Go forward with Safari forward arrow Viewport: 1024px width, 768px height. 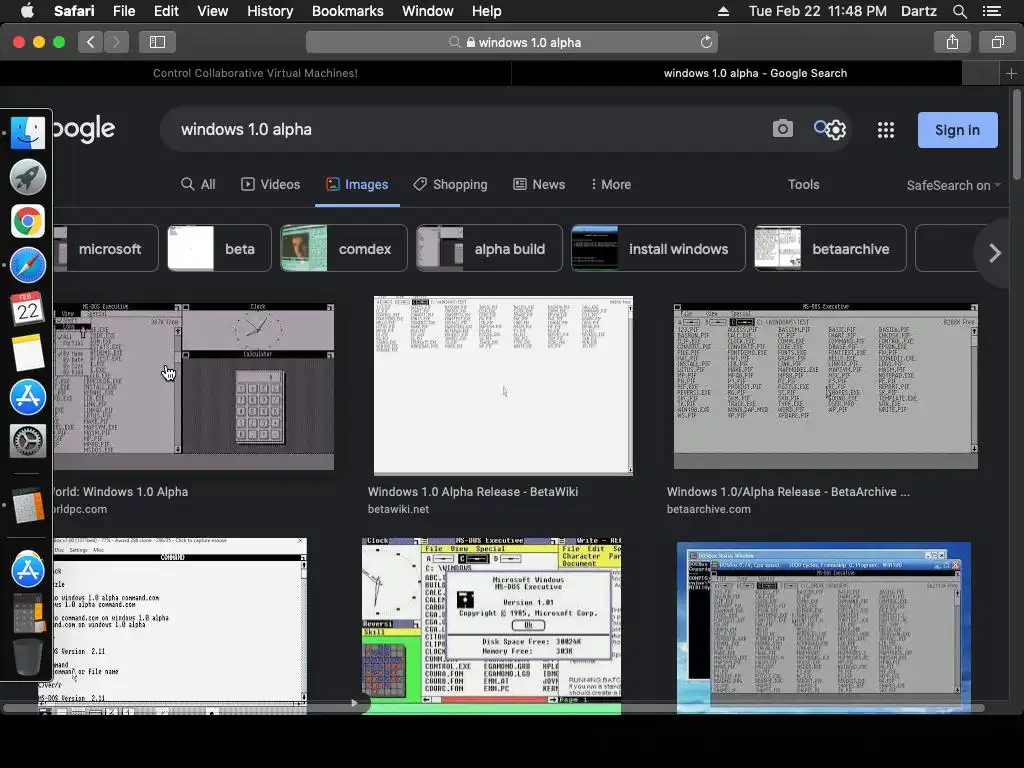pyautogui.click(x=116, y=42)
